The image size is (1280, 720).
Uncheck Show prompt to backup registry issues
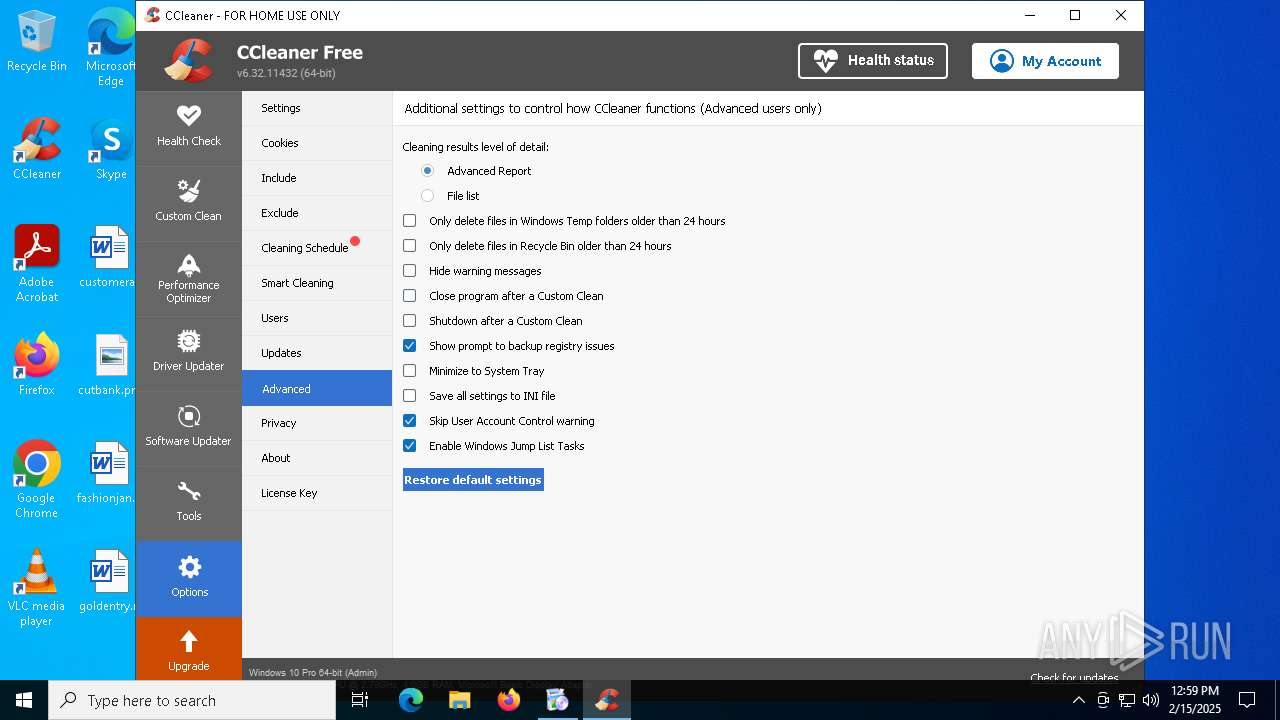click(x=410, y=346)
